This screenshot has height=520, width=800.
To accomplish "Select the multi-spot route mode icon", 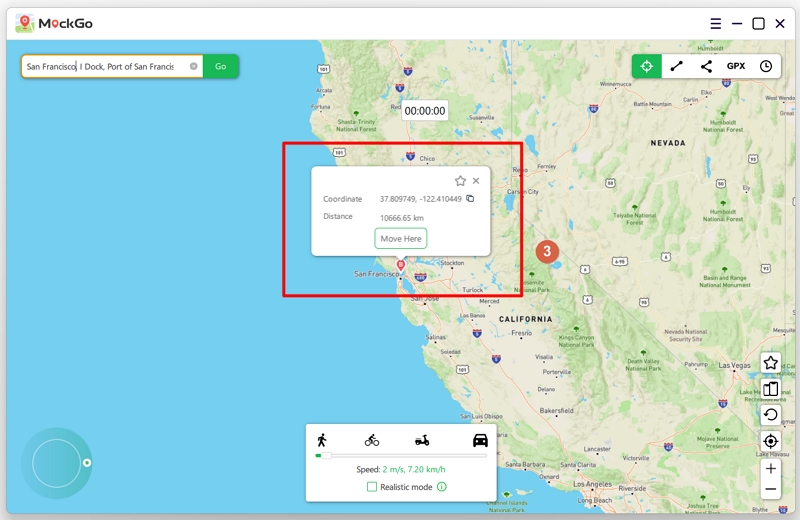I will tap(706, 66).
